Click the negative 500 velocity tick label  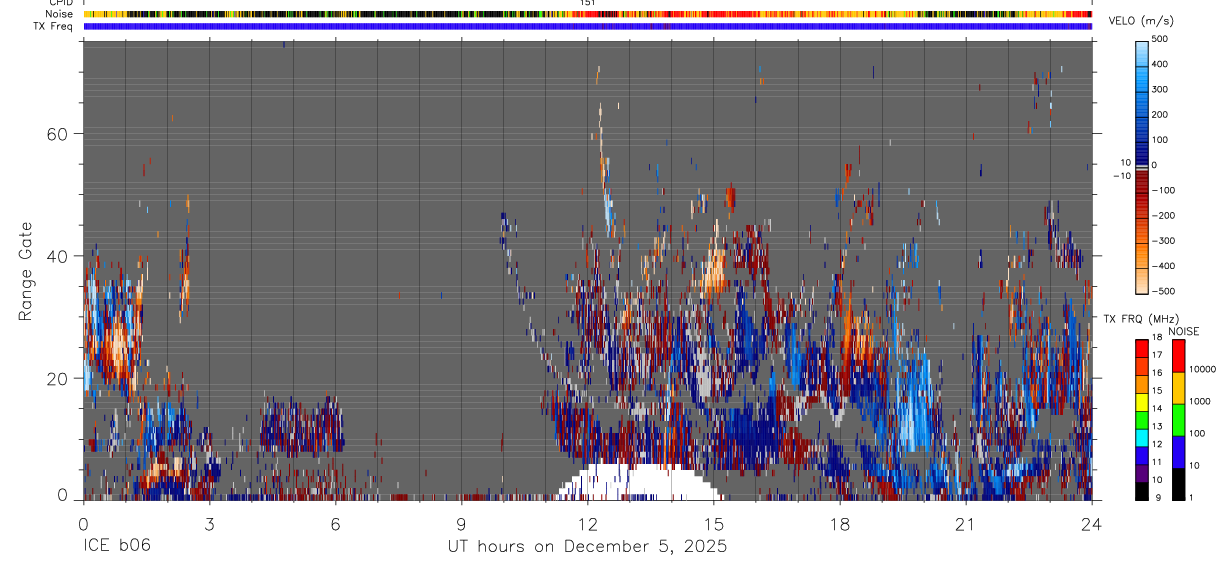(x=1165, y=291)
